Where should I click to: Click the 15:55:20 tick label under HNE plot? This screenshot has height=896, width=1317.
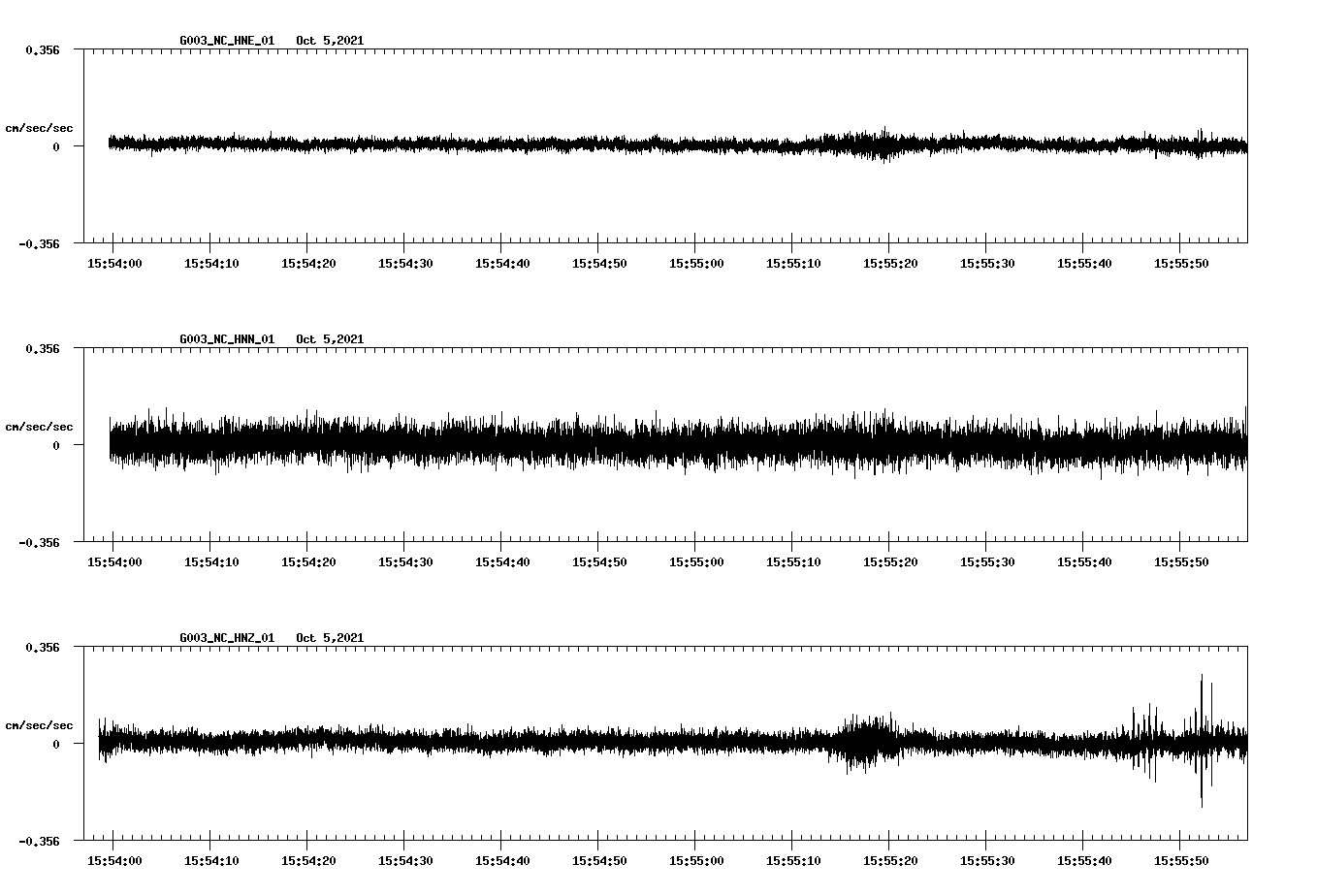click(890, 264)
